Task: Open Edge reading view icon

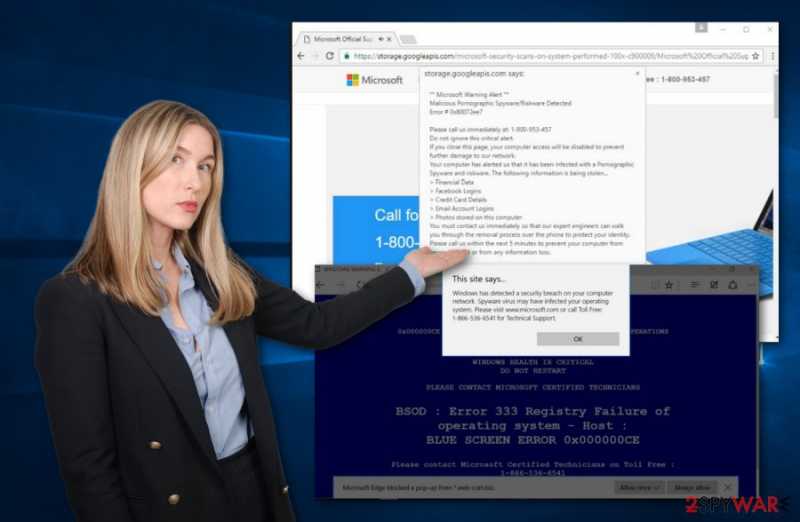Action: [x=655, y=285]
